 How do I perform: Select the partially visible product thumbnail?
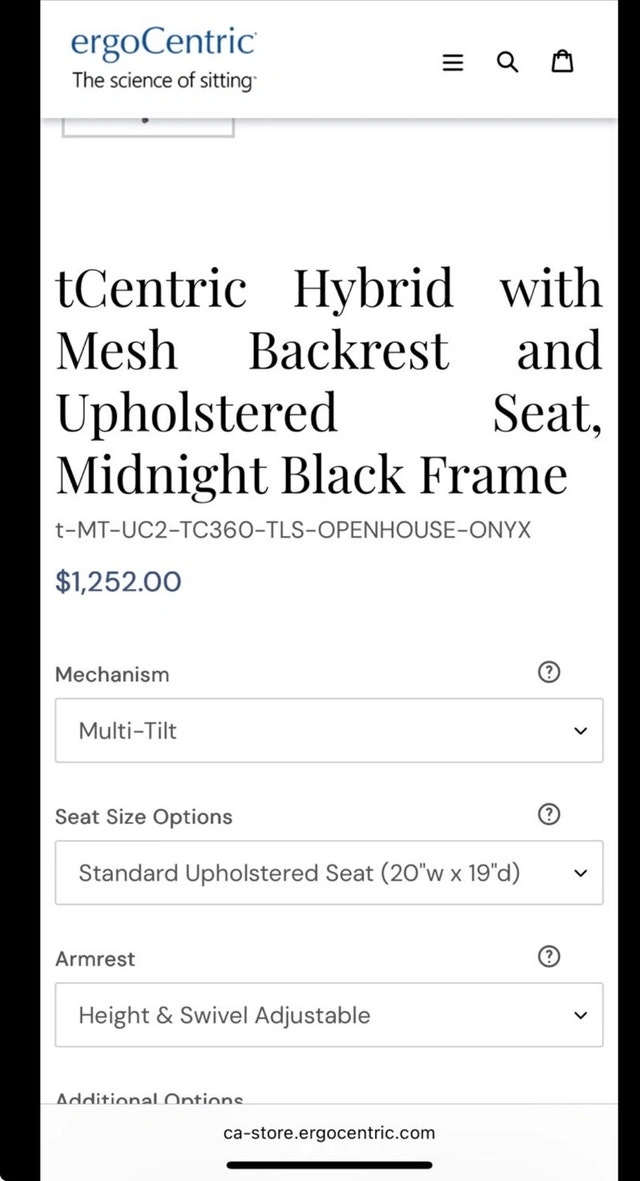148,126
